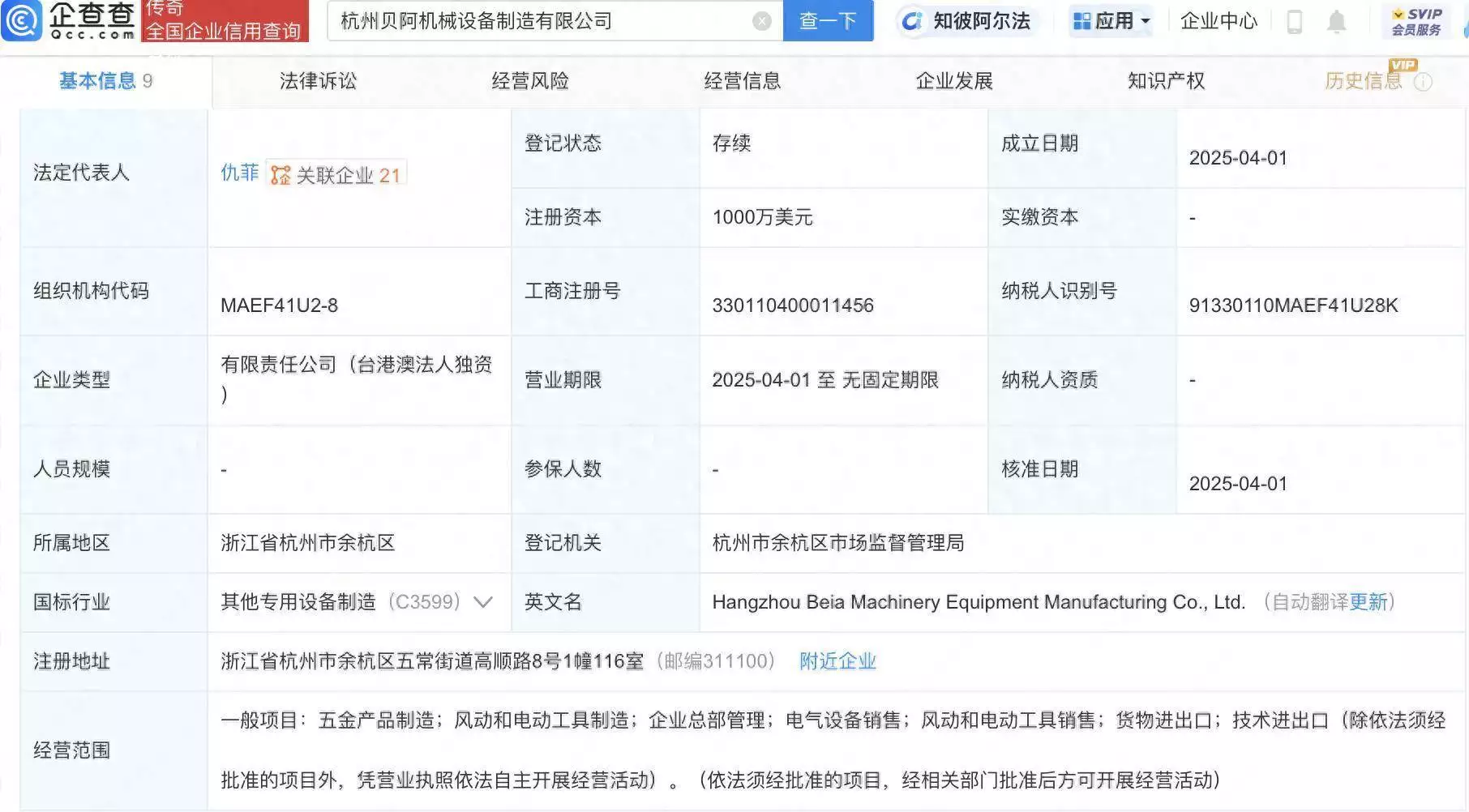Open the notifications bell icon
The height and width of the screenshot is (812, 1469).
pyautogui.click(x=1336, y=22)
